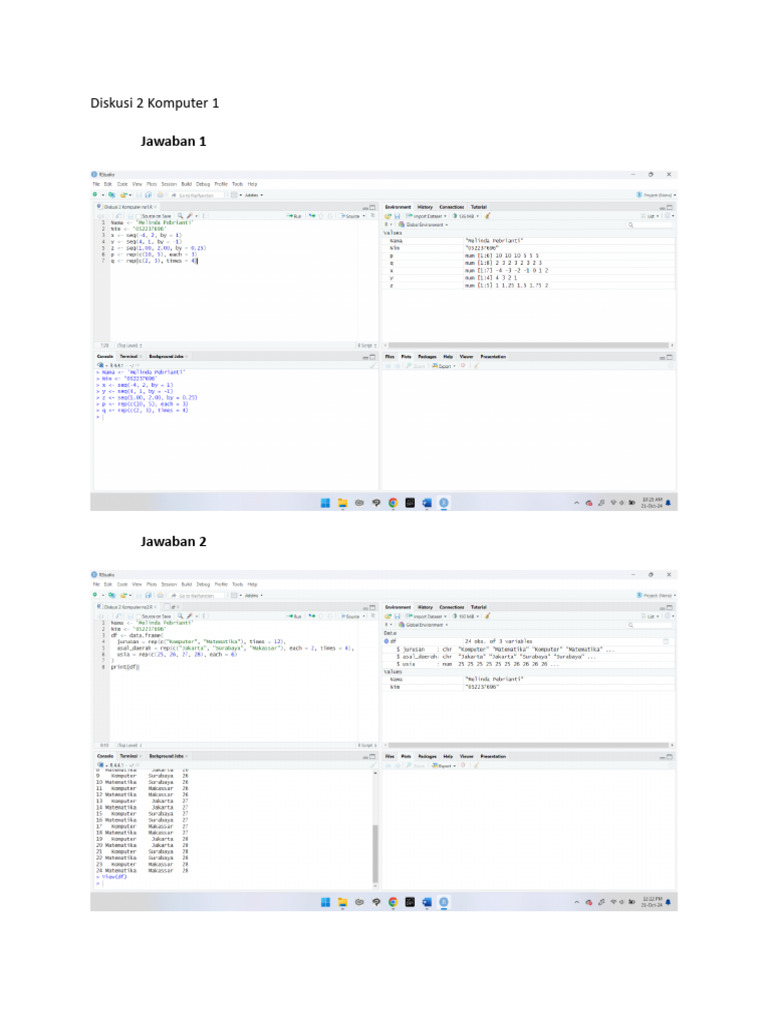This screenshot has height=1024, width=768.
Task: Click the Run button in Jawaban 1 editor
Action: pyautogui.click(x=295, y=216)
